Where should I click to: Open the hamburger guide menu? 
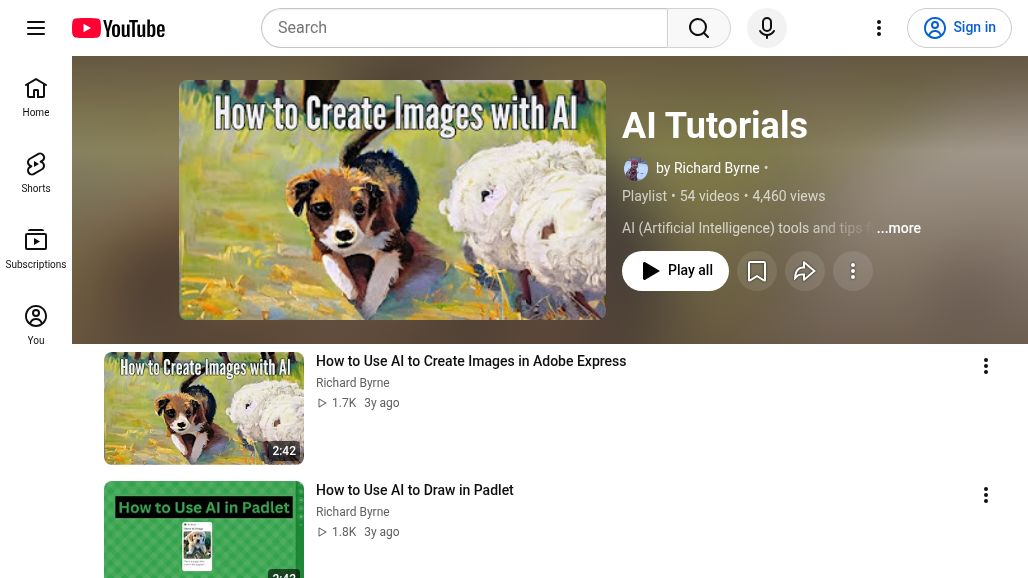(x=36, y=28)
